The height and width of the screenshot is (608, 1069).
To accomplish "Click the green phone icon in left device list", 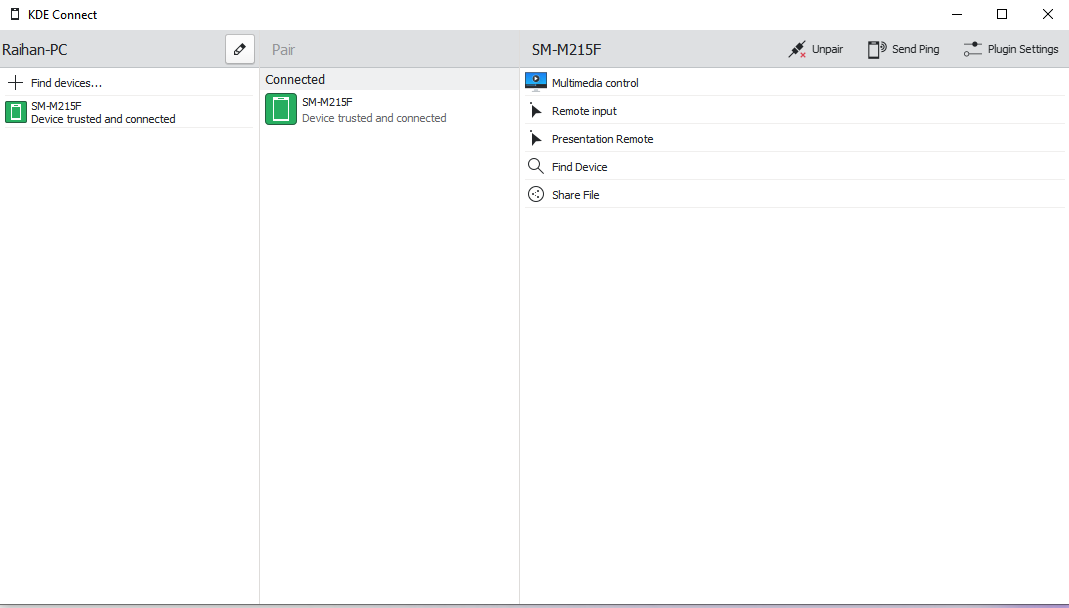I will [16, 112].
